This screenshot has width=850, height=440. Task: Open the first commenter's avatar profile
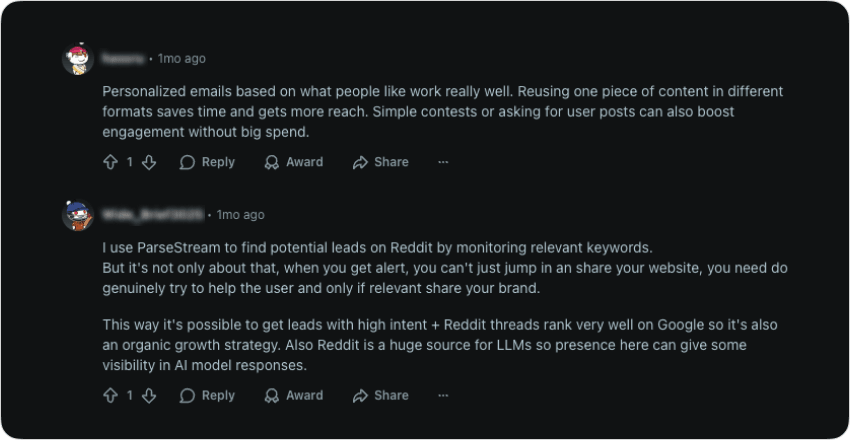point(78,59)
